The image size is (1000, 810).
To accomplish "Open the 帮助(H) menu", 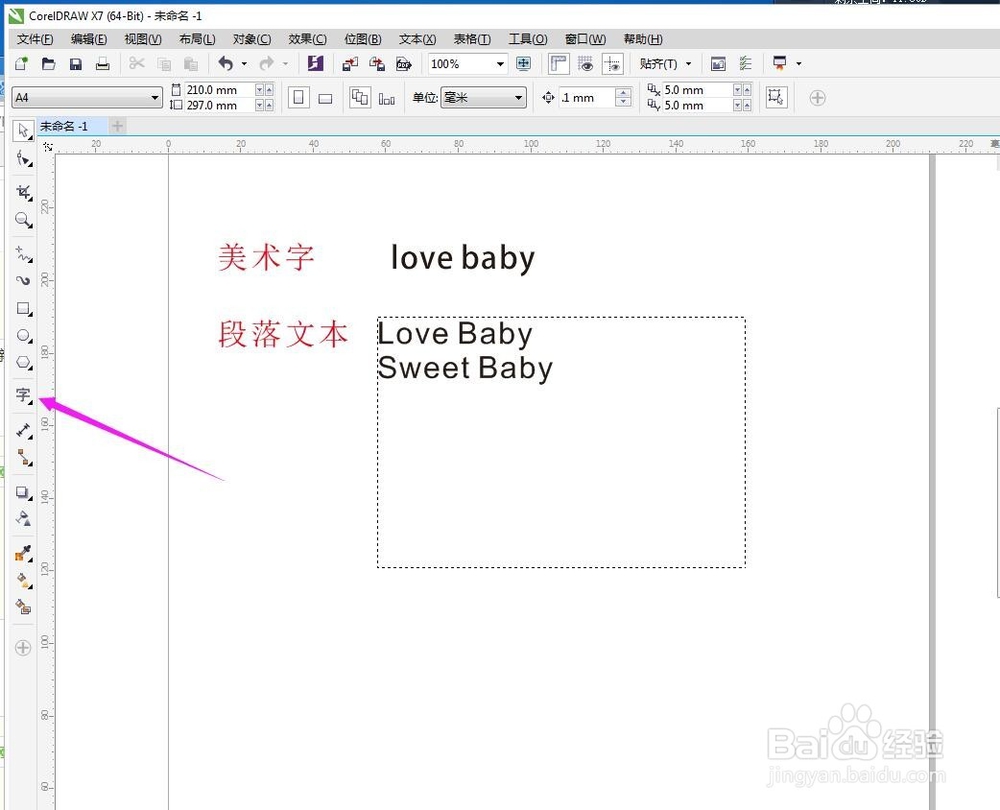I will point(643,39).
